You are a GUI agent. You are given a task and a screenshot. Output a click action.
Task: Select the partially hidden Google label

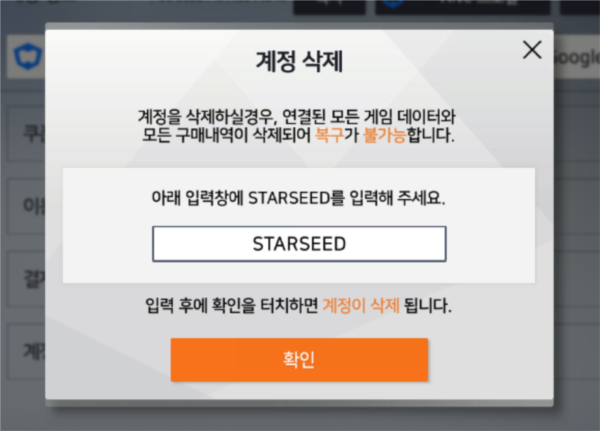point(576,57)
